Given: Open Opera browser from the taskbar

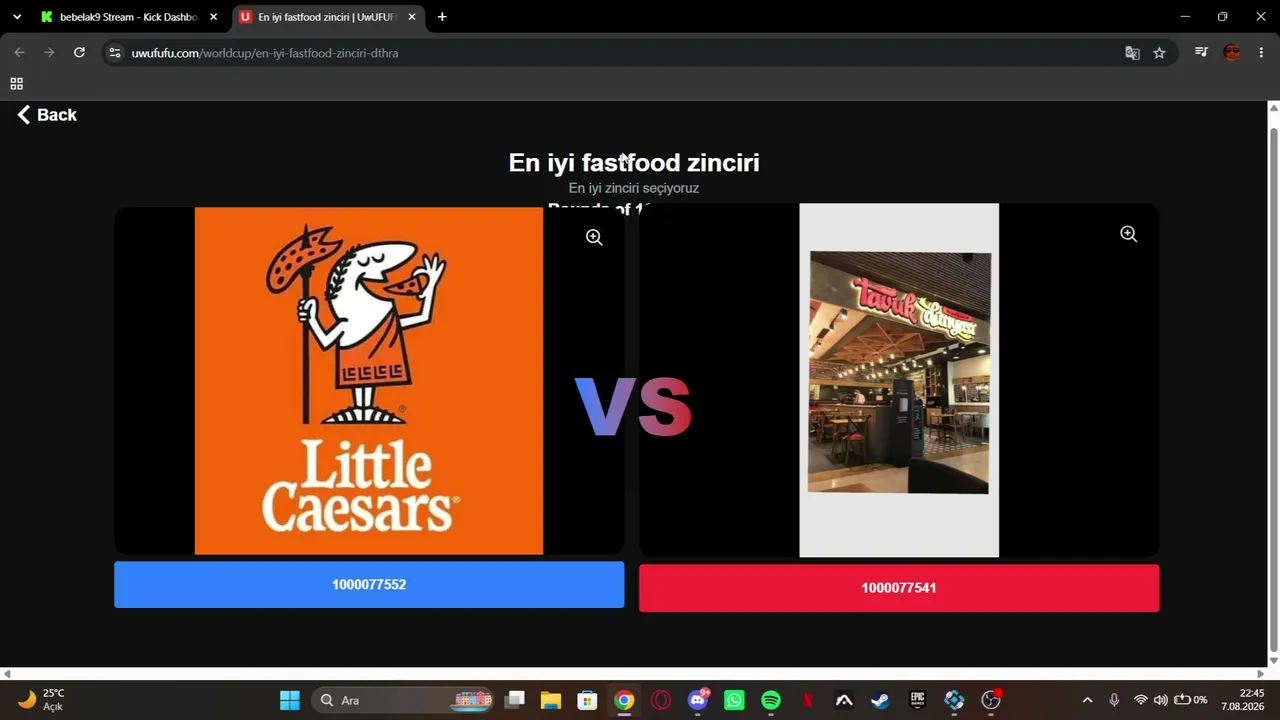Looking at the screenshot, I should (661, 700).
